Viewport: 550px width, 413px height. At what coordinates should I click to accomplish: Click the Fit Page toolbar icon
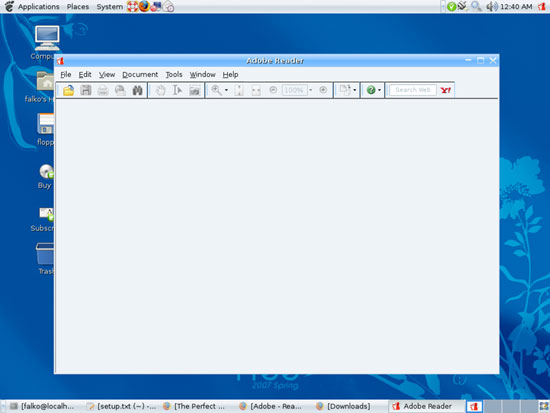coord(239,90)
